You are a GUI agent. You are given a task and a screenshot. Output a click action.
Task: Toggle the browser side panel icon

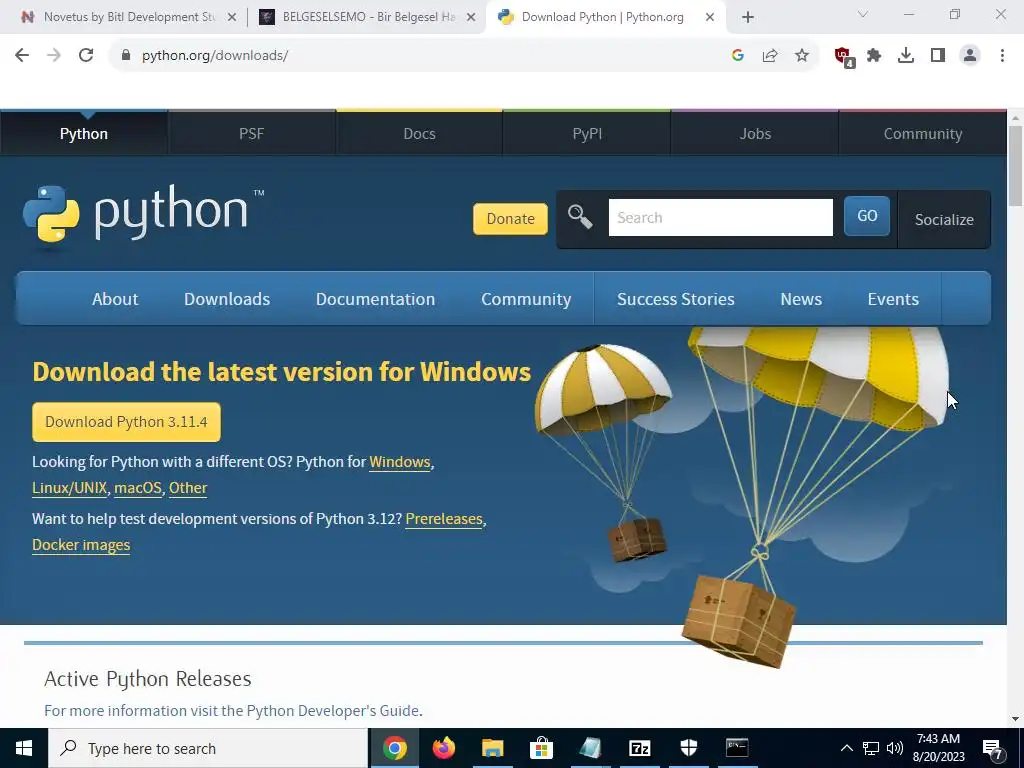tap(938, 56)
